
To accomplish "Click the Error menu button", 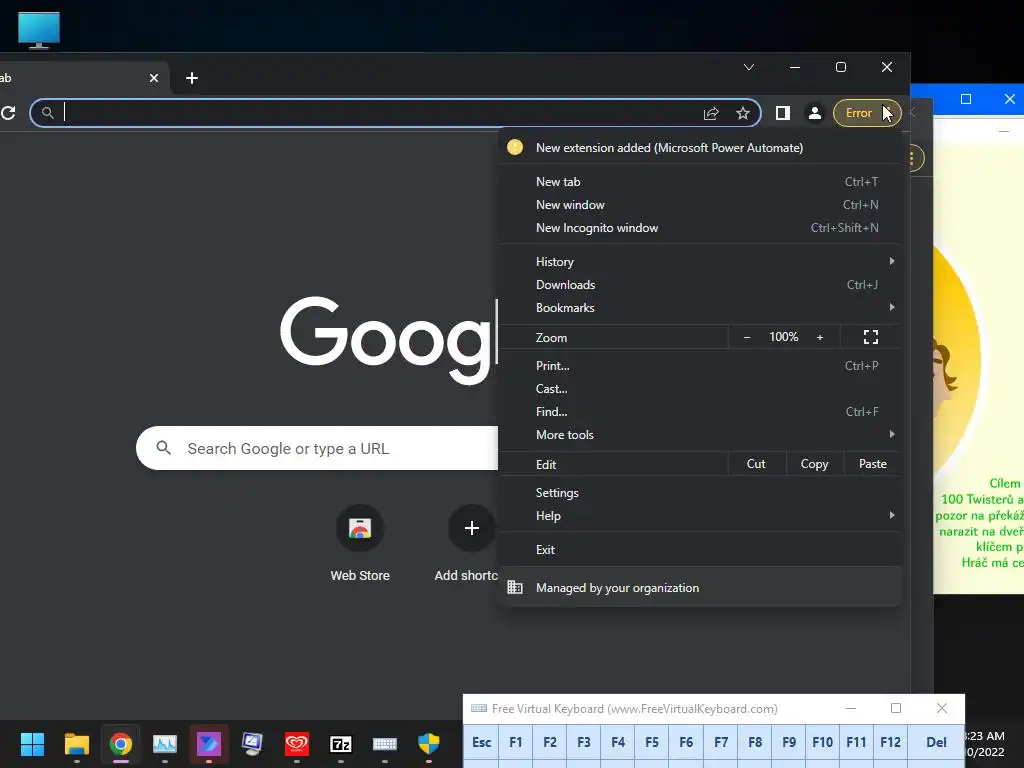I will [867, 113].
